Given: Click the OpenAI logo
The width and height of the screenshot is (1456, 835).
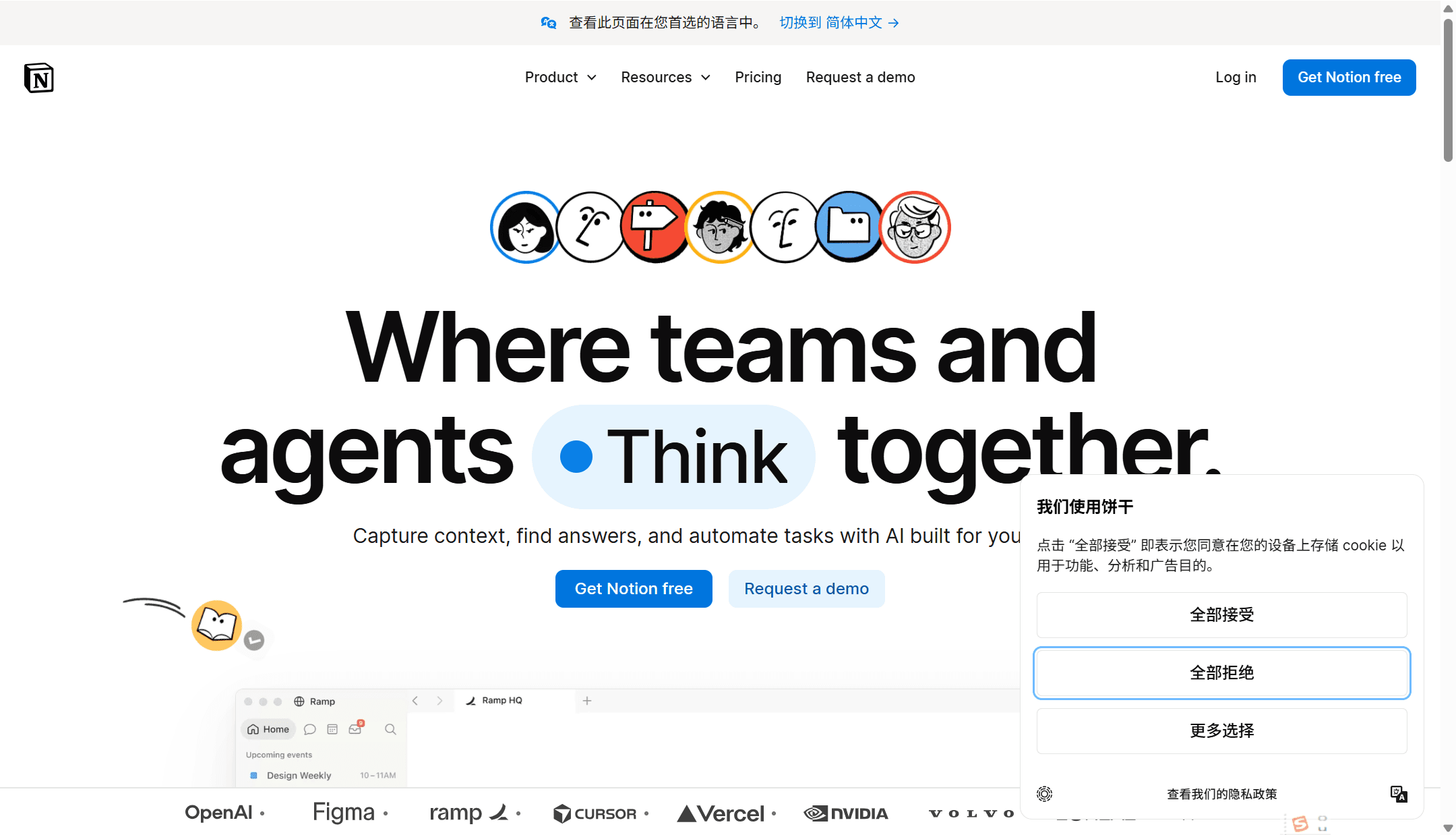Looking at the screenshot, I should [x=218, y=813].
